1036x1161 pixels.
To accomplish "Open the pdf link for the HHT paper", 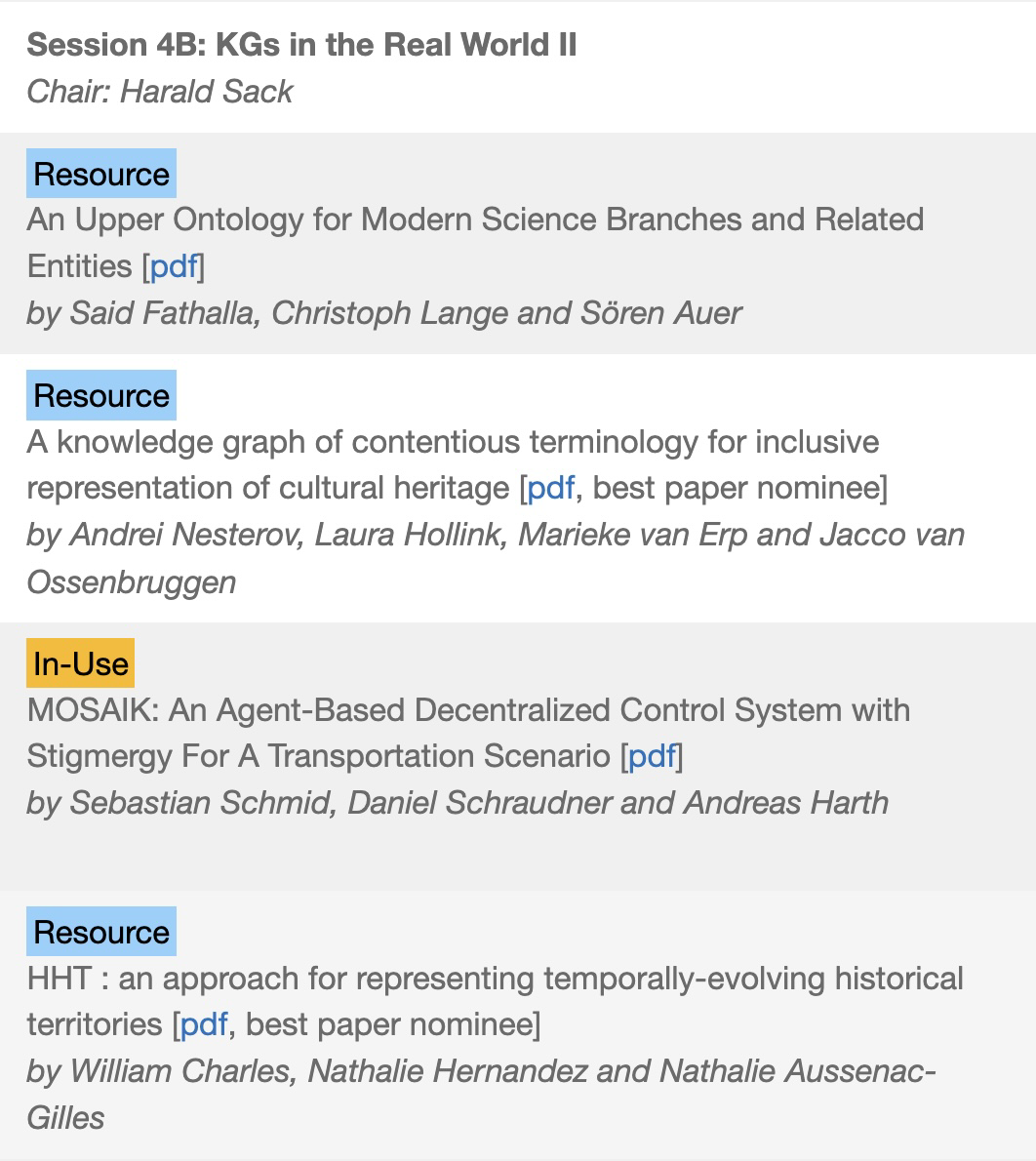I will click(x=204, y=1024).
